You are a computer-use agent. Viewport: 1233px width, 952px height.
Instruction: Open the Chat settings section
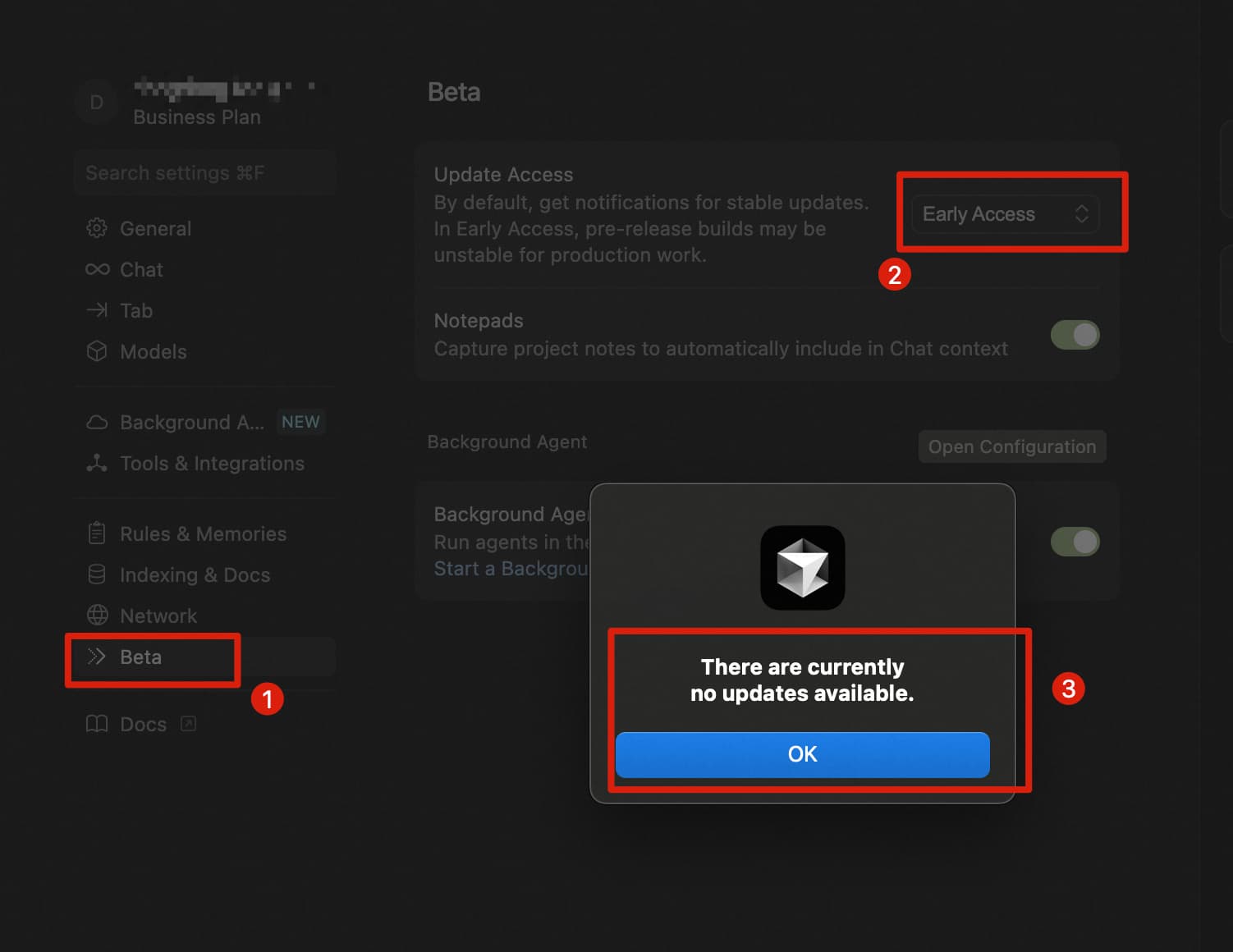[x=205, y=269]
